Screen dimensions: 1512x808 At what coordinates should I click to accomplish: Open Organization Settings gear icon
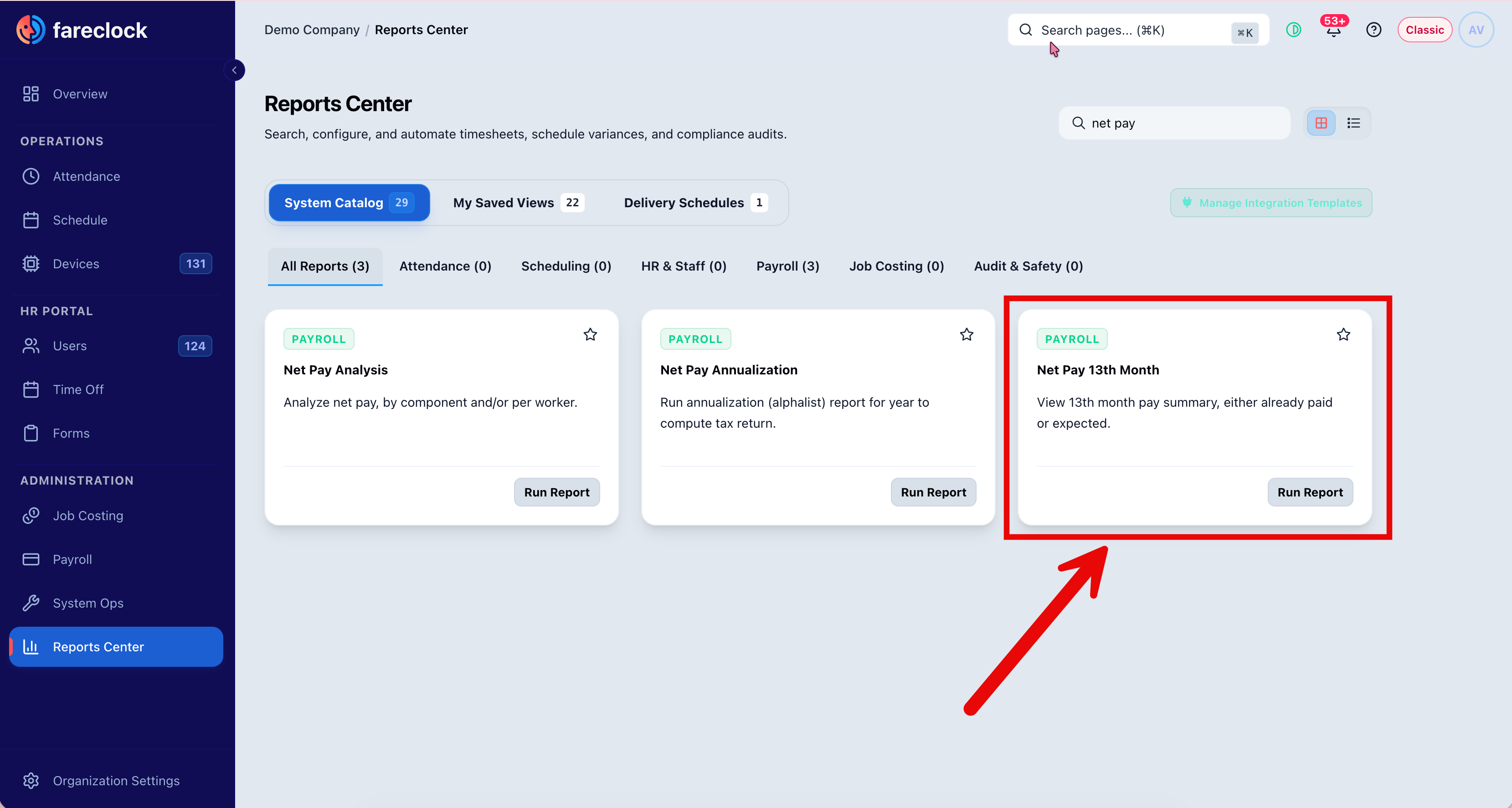(31, 780)
